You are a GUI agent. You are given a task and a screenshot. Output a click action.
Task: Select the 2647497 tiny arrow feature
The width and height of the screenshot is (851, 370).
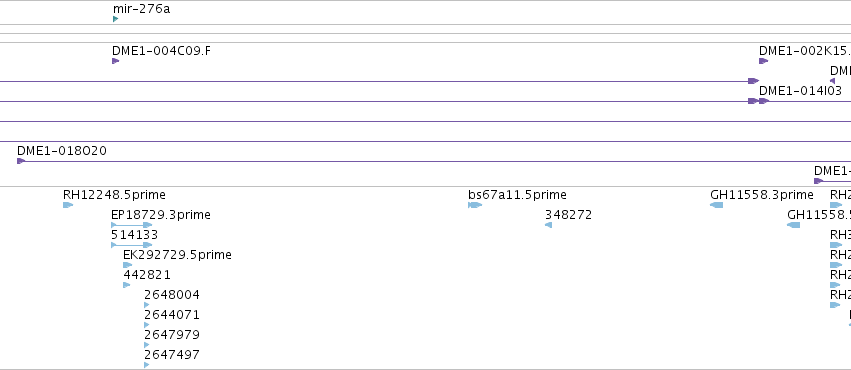(147, 365)
